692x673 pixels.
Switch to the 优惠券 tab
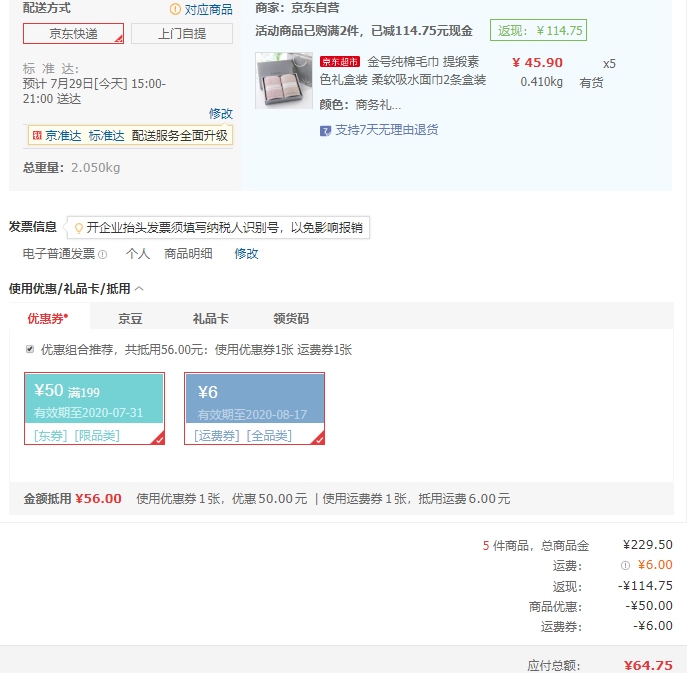pos(48,318)
